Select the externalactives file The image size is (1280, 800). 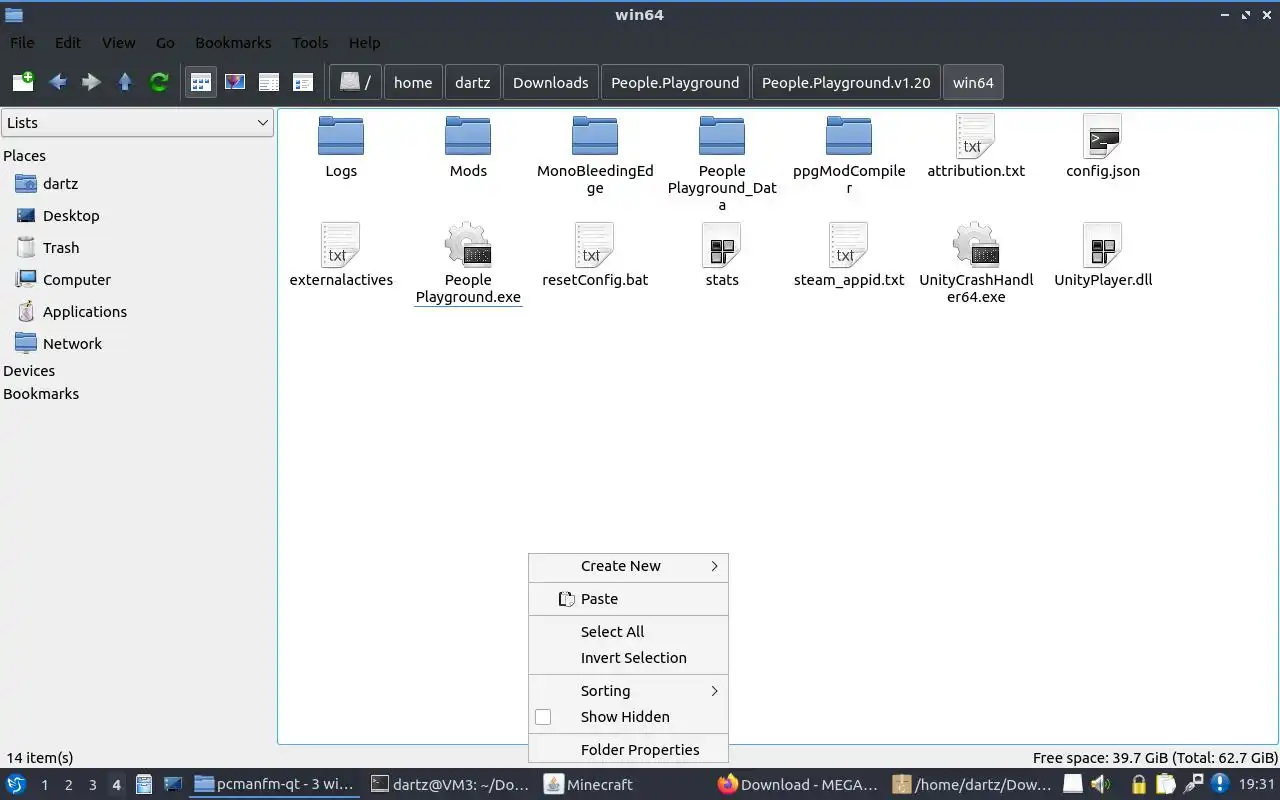point(341,255)
